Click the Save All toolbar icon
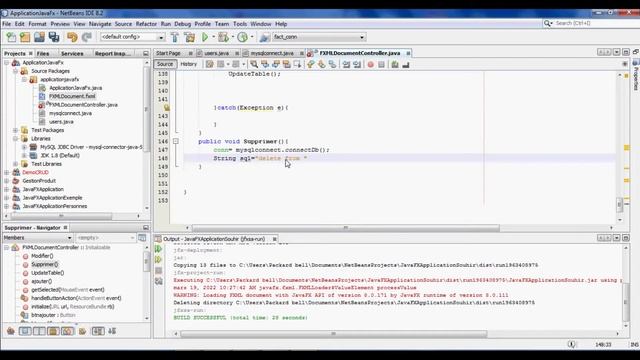The image size is (640, 360). (x=54, y=37)
